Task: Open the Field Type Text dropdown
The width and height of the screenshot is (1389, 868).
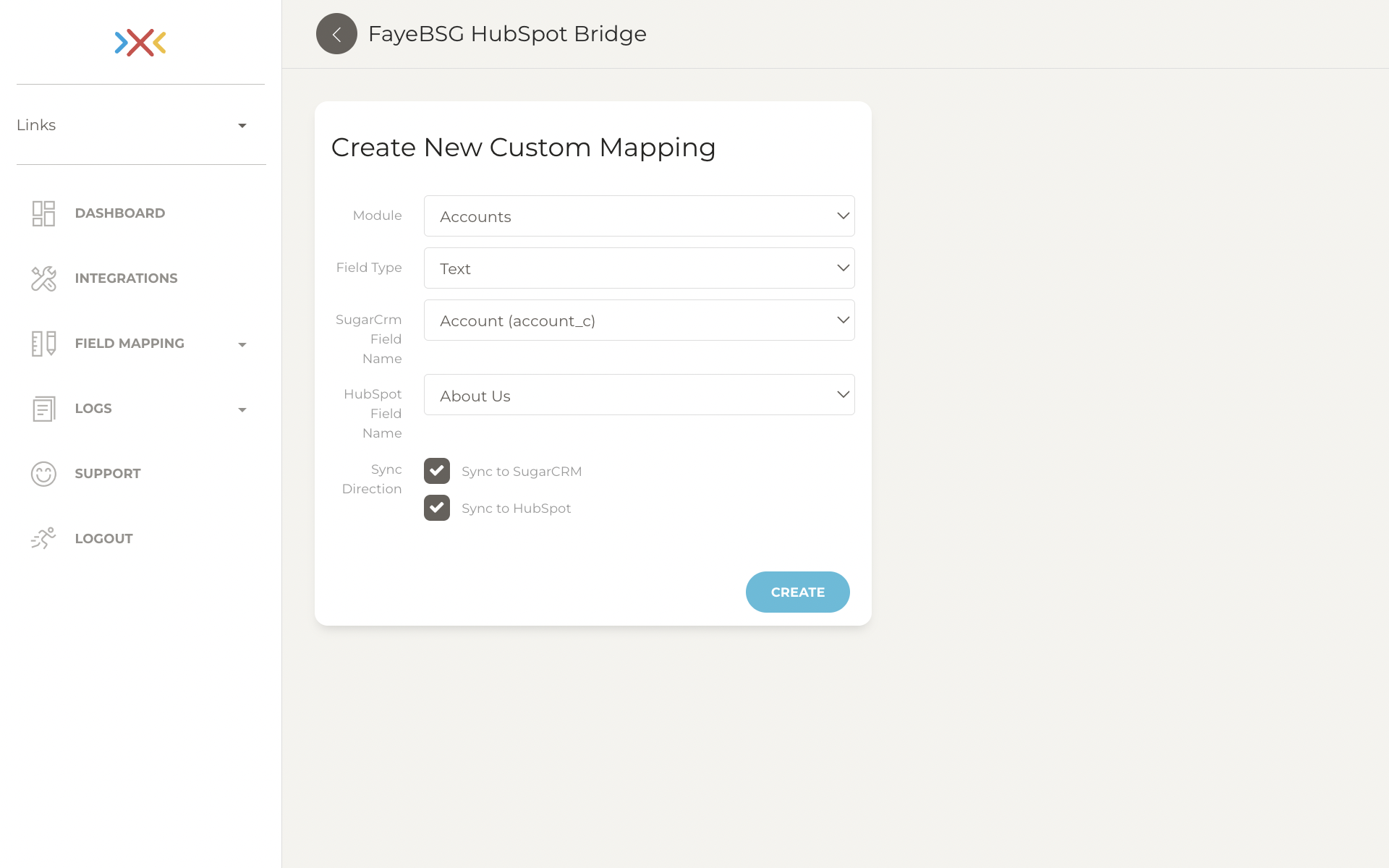Action: click(x=639, y=268)
